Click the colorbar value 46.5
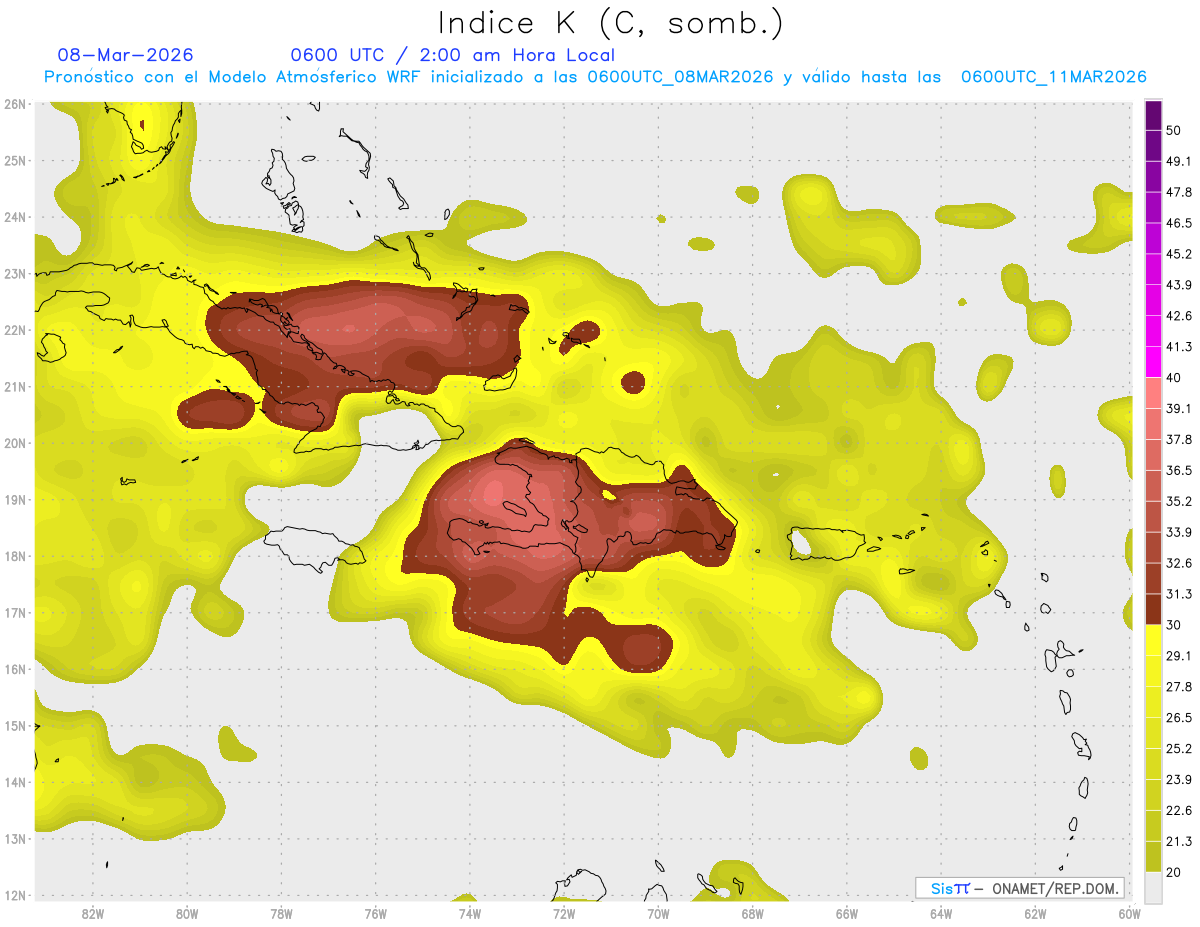This screenshot has height=927, width=1200. coord(1178,223)
